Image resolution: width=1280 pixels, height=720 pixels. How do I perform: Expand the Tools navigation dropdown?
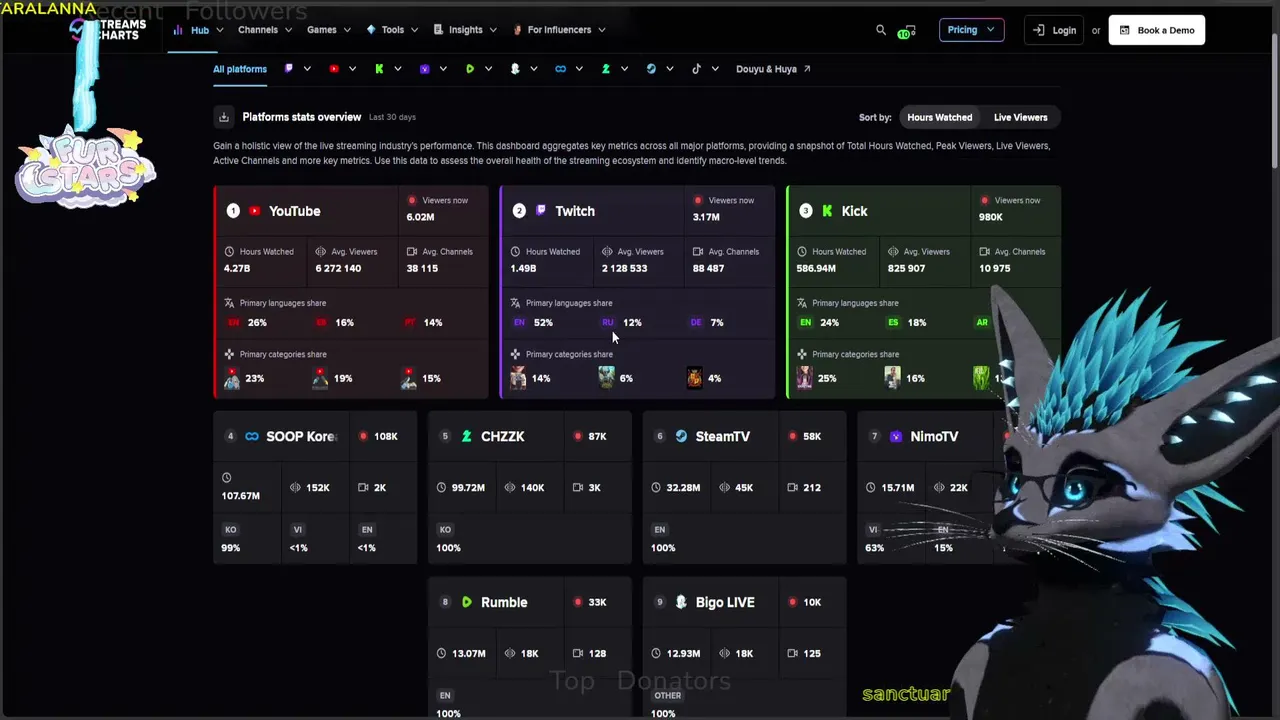392,30
